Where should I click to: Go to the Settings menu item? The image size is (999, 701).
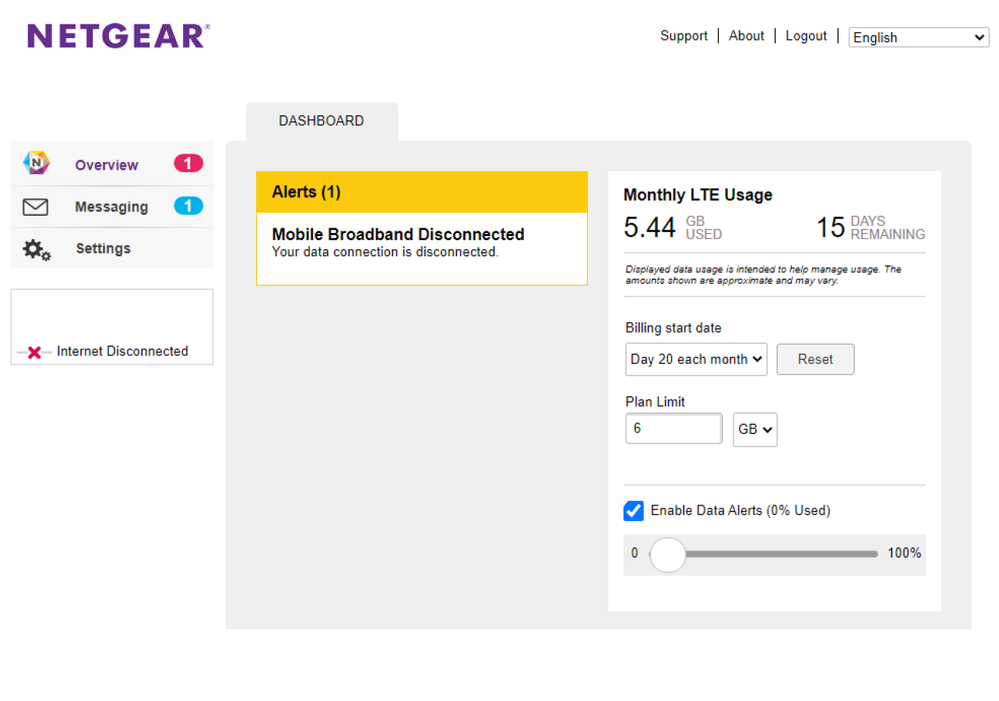(x=103, y=249)
